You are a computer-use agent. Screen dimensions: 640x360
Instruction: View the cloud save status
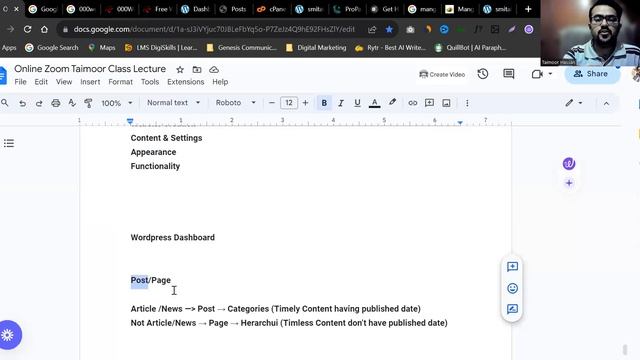214,70
